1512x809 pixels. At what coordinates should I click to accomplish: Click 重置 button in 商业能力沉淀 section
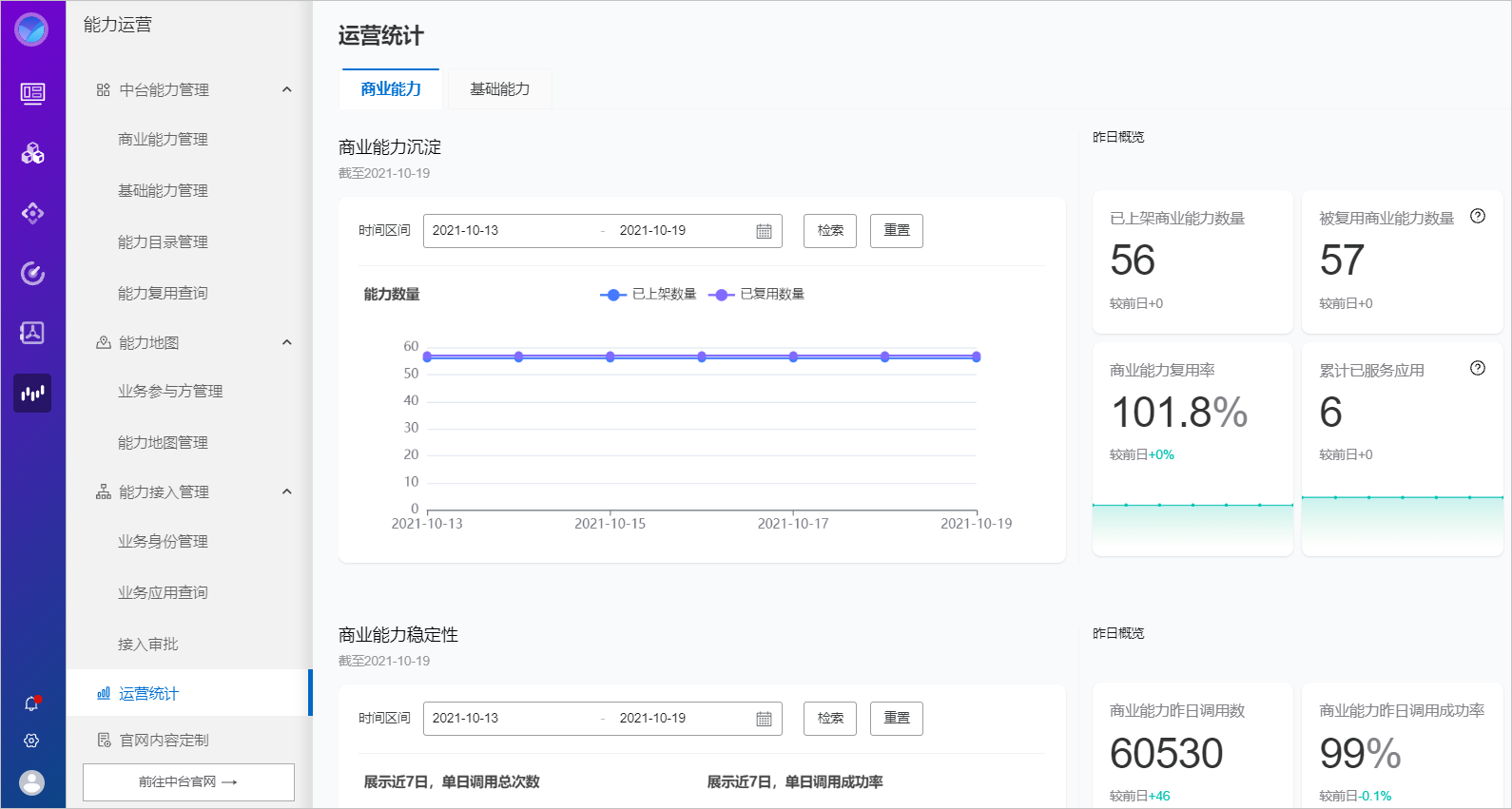pyautogui.click(x=897, y=231)
